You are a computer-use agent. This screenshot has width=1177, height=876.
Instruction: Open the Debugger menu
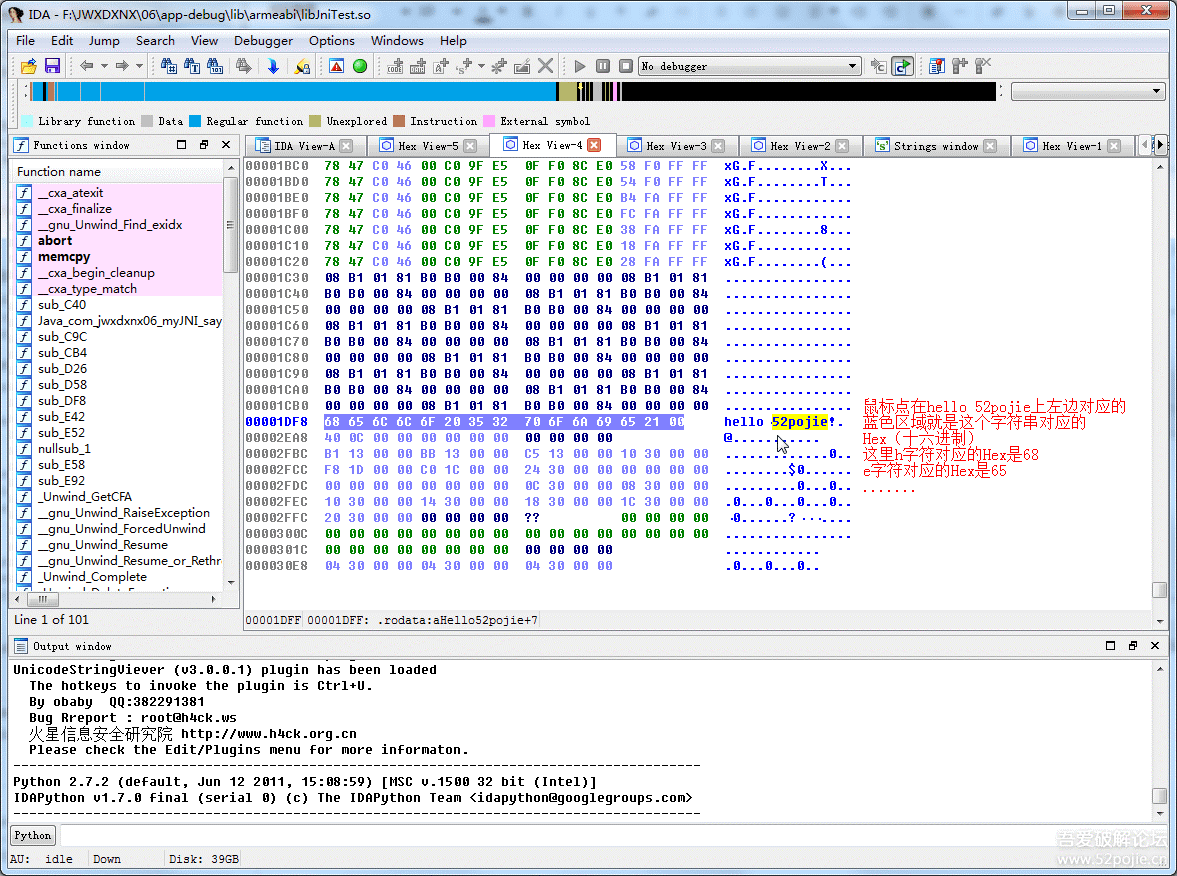click(x=263, y=41)
